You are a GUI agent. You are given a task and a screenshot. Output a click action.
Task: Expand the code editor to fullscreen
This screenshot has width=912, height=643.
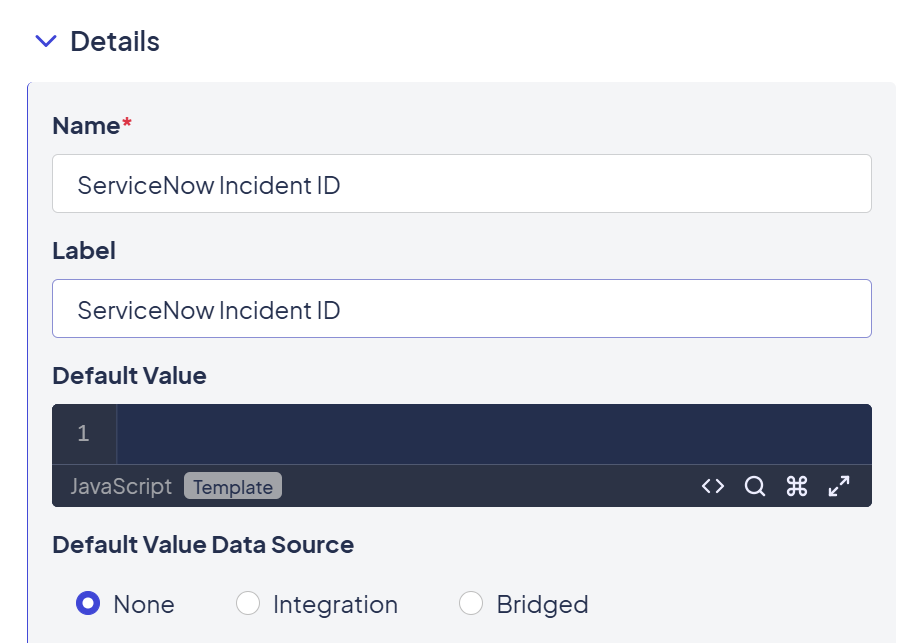(839, 486)
